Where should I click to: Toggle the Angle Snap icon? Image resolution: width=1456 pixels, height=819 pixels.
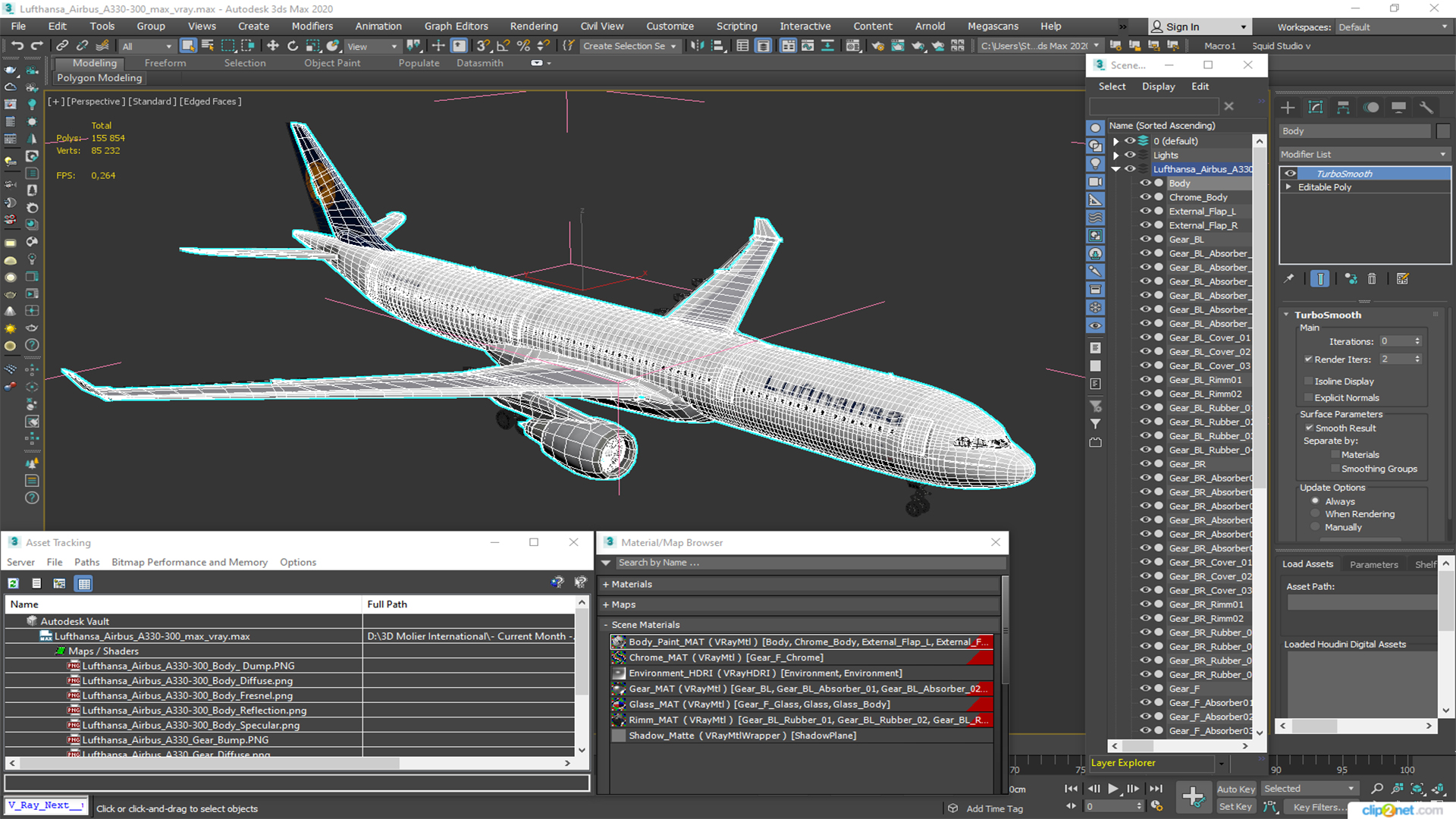[503, 45]
